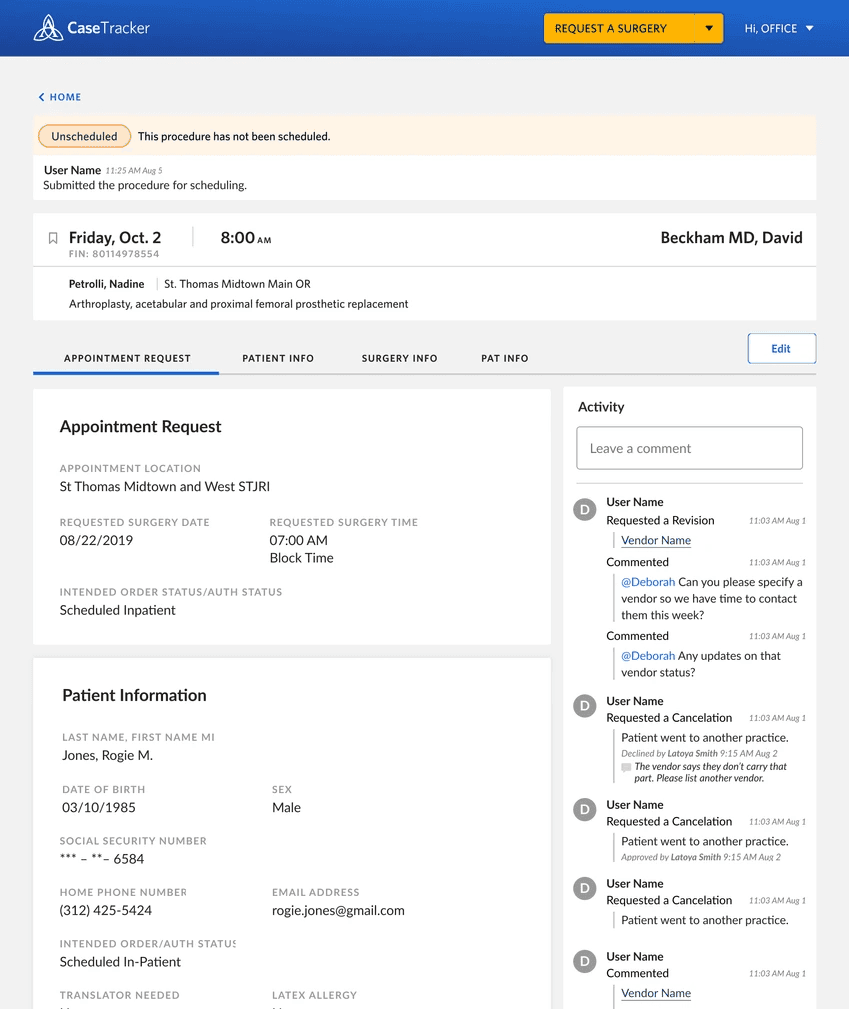Click the patient name Petrolli, Nadine
Screen dimensions: 849x1009
click(x=106, y=284)
